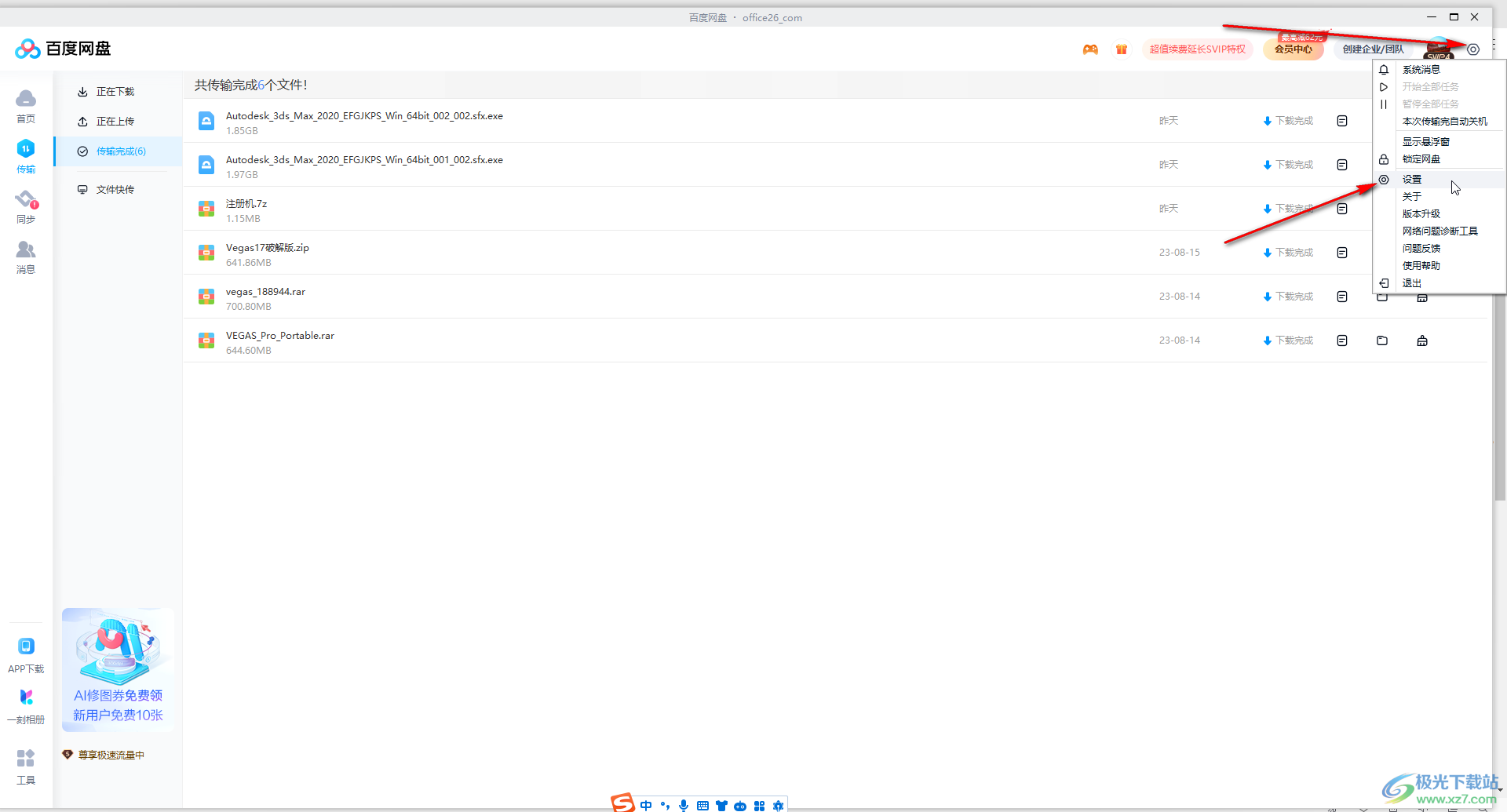Screen dimensions: 1507x812
Task: Click 超值续费延长SVIP特权 button
Action: (x=1198, y=49)
